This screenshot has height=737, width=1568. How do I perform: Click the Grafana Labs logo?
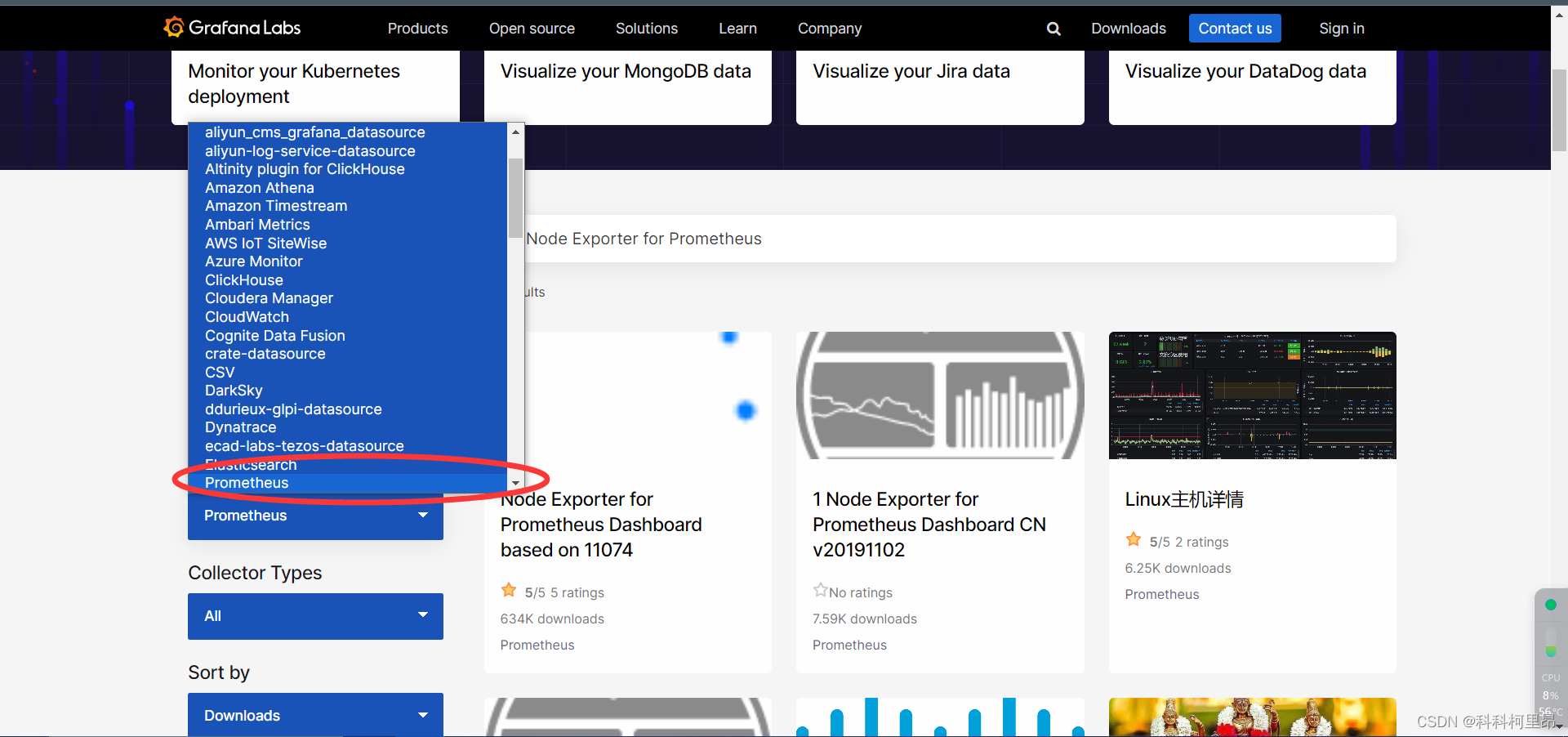[232, 28]
